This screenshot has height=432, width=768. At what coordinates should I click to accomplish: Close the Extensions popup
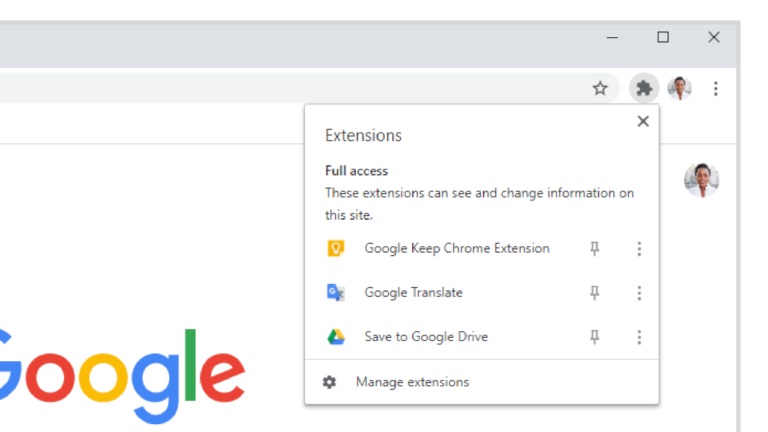[x=643, y=121]
